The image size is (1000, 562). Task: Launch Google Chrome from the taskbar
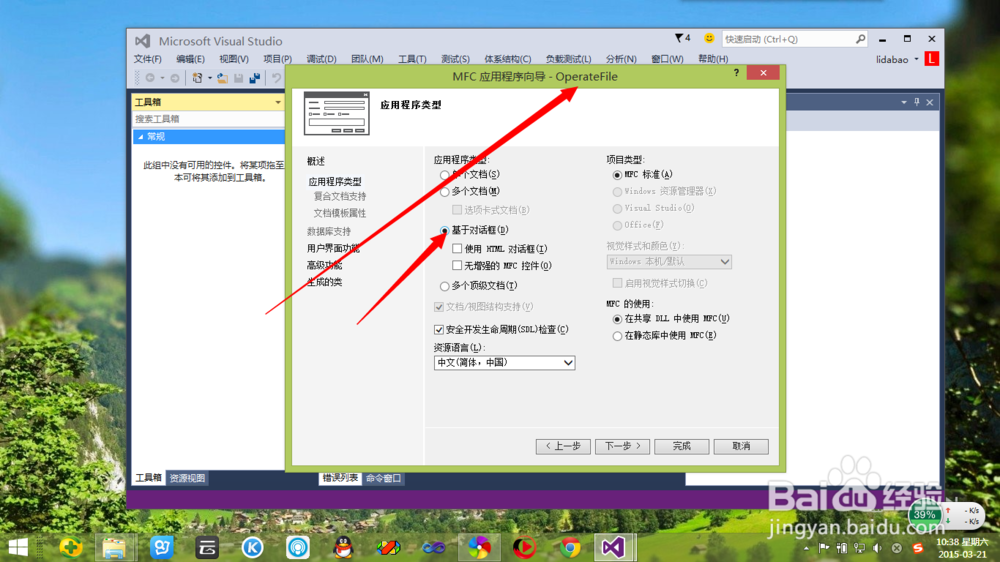pos(571,547)
